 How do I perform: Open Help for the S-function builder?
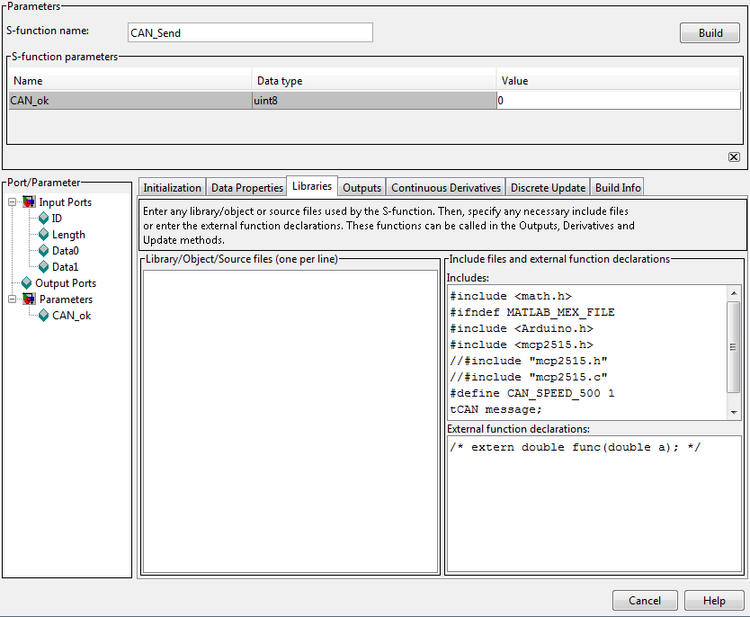[714, 601]
